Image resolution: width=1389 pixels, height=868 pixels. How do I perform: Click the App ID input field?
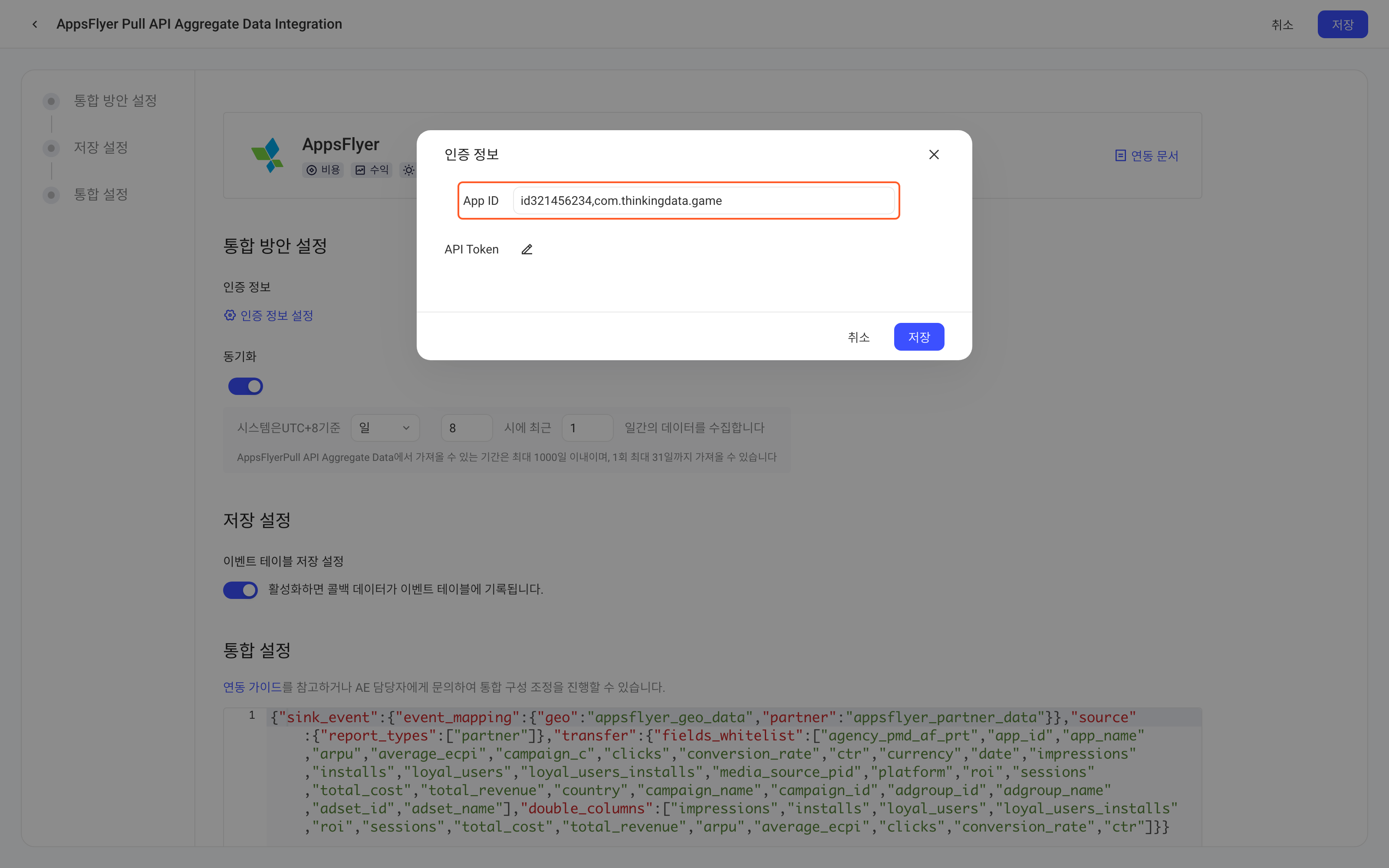point(703,201)
